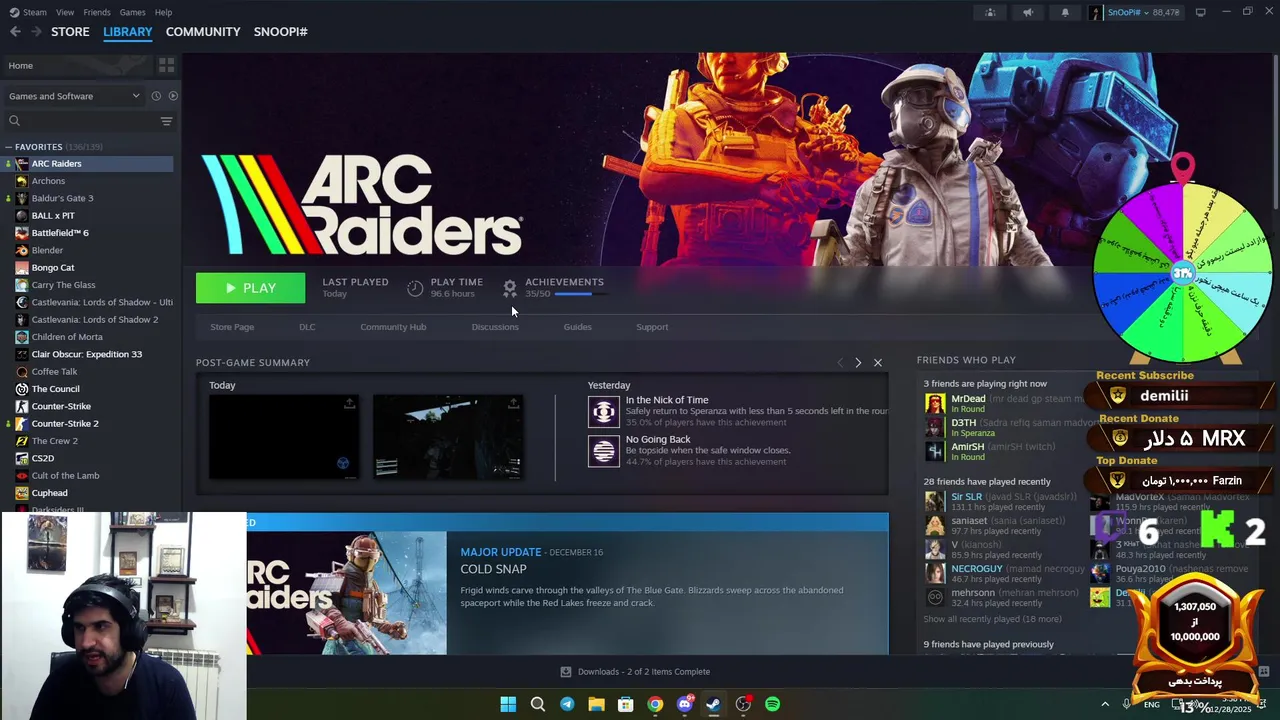The image size is (1280, 720).
Task: Open the STORE tab
Action: click(x=70, y=32)
